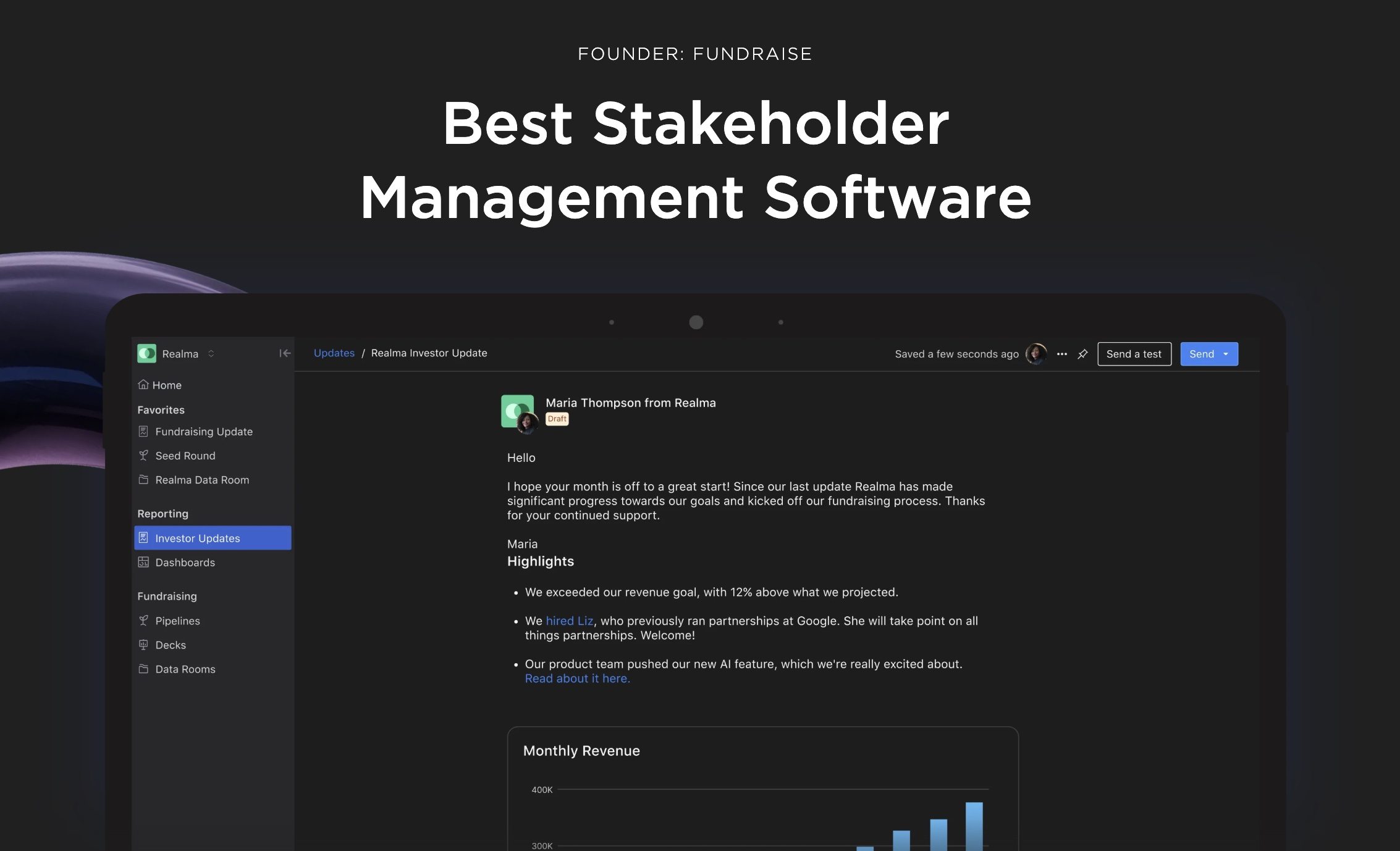Click the pin icon in the top bar
1400x851 pixels.
click(1082, 354)
